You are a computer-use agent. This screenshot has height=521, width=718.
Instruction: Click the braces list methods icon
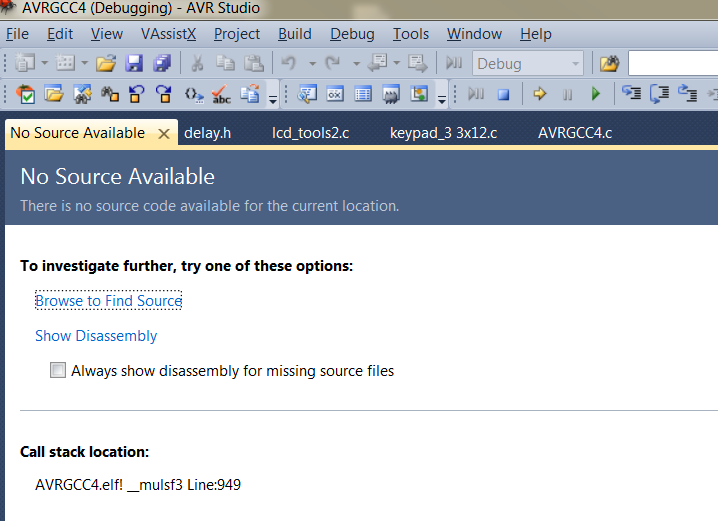194,95
